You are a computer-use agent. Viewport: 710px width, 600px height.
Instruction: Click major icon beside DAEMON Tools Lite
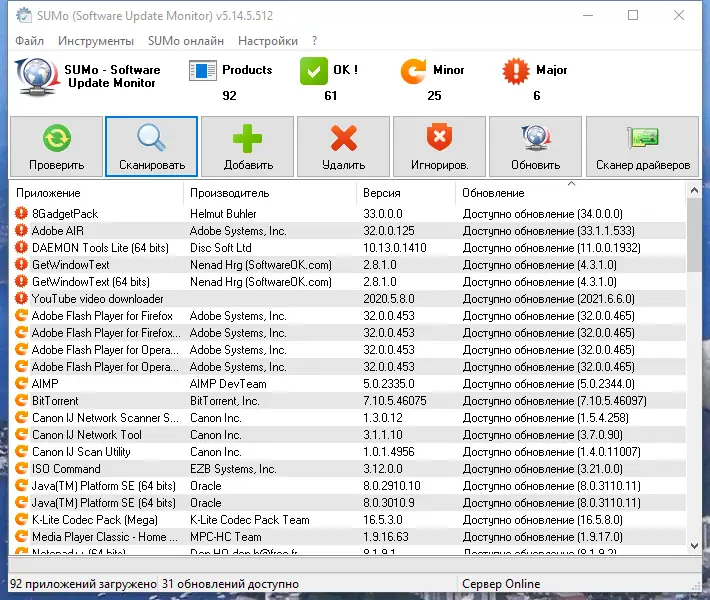click(x=21, y=247)
